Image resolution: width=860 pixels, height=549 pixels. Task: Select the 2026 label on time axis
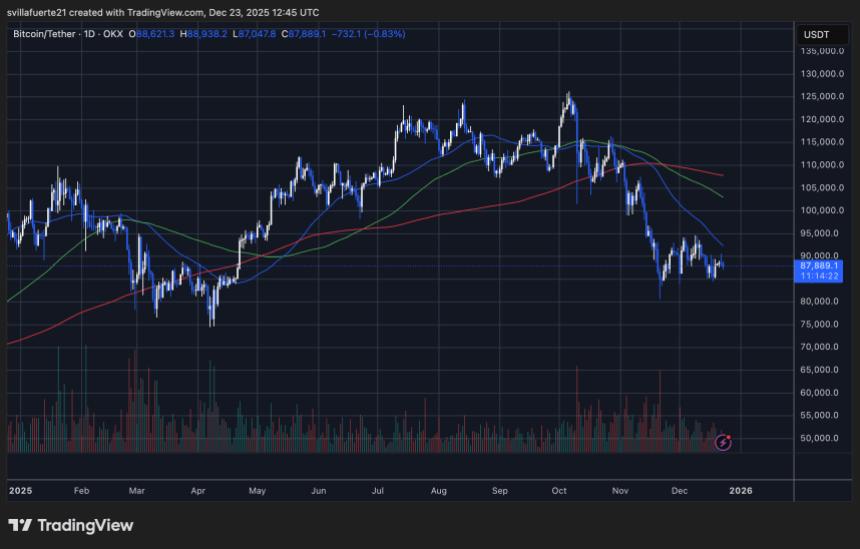740,491
